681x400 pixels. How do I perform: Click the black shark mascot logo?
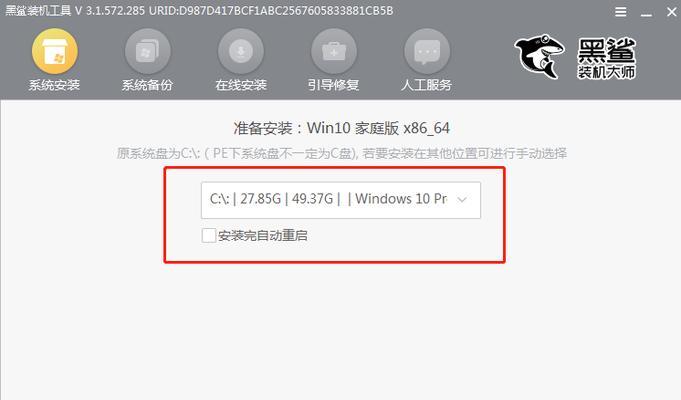pyautogui.click(x=539, y=56)
